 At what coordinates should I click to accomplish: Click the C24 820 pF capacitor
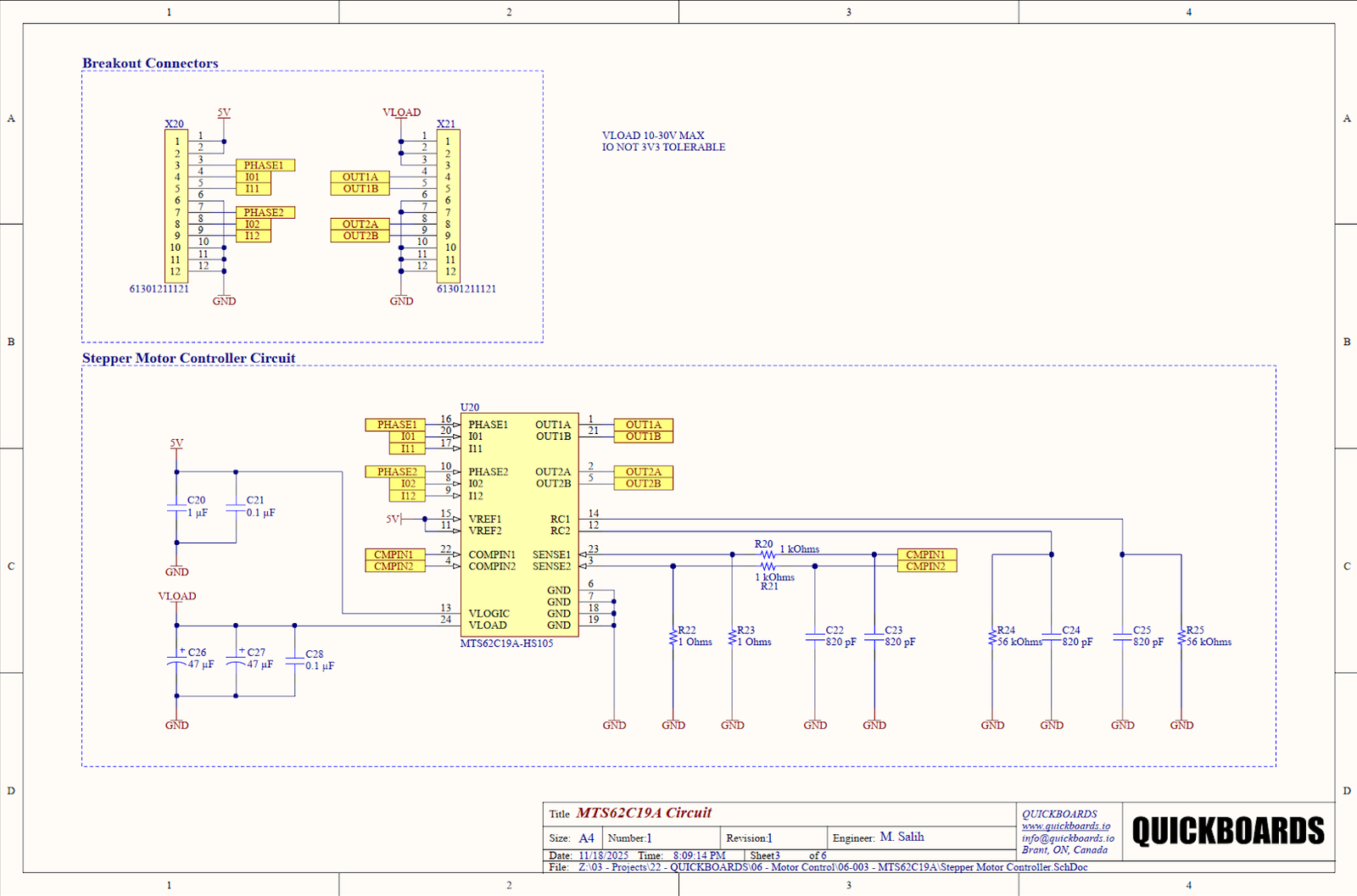(x=1052, y=637)
